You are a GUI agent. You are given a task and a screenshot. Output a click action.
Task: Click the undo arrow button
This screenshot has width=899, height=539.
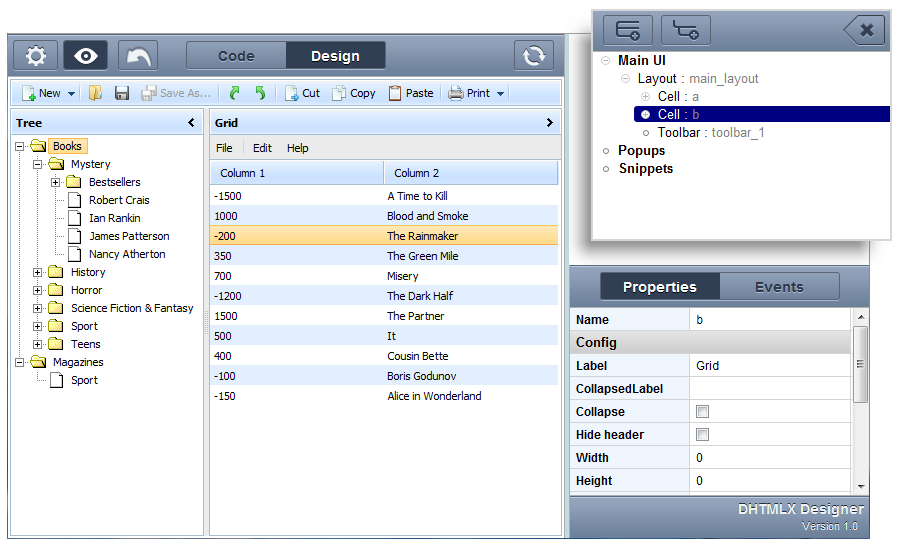138,56
